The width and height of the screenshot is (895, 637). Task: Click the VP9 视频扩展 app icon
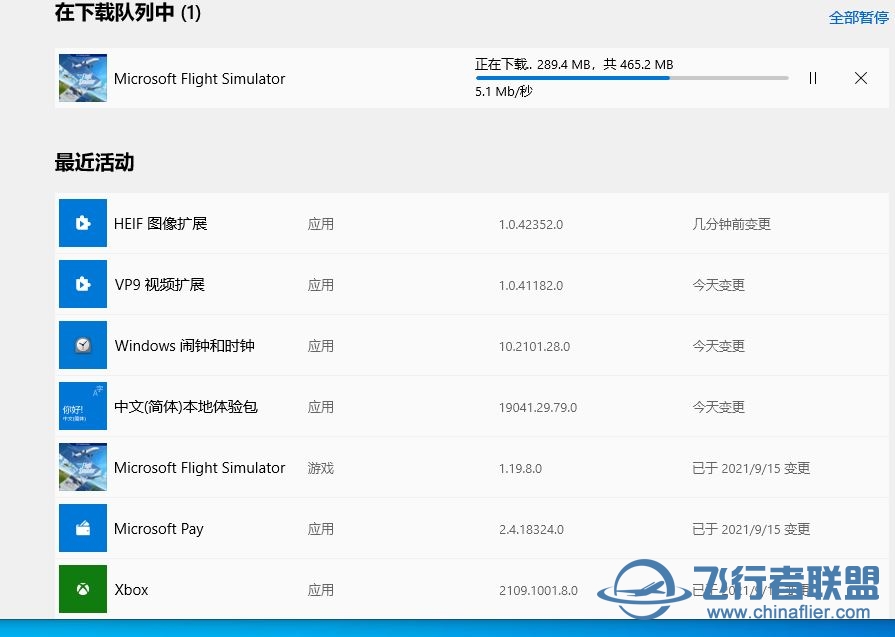pyautogui.click(x=83, y=284)
